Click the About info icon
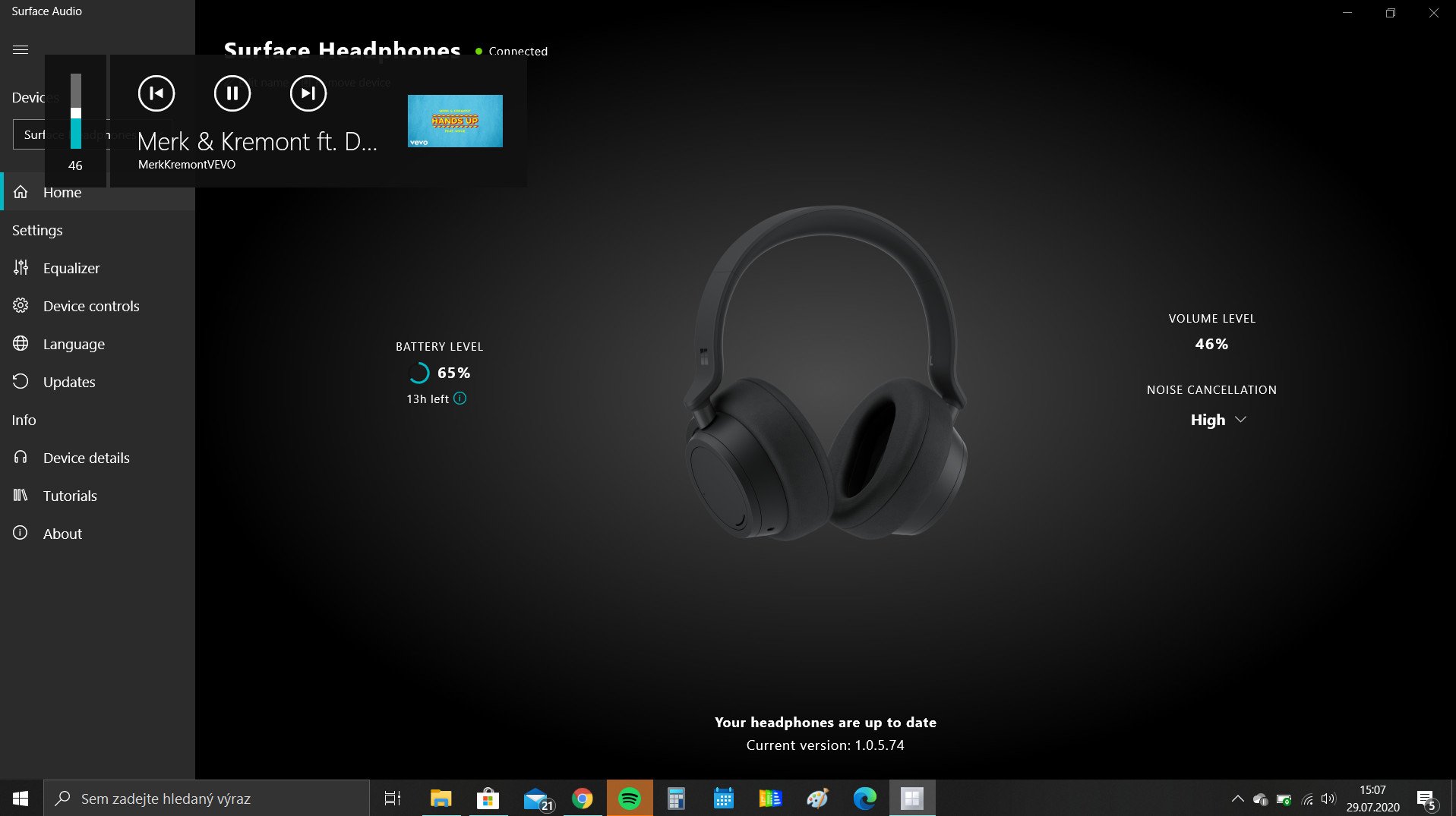1456x816 pixels. [x=21, y=533]
